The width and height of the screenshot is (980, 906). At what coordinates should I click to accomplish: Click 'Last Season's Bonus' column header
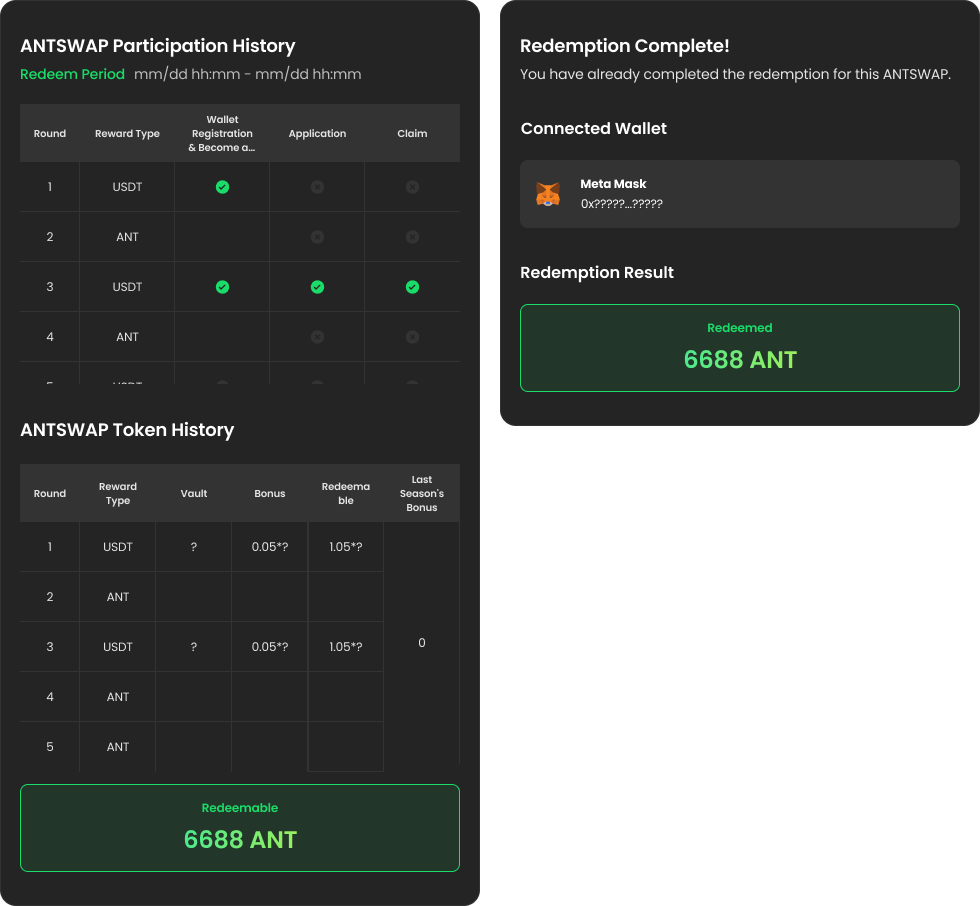421,493
